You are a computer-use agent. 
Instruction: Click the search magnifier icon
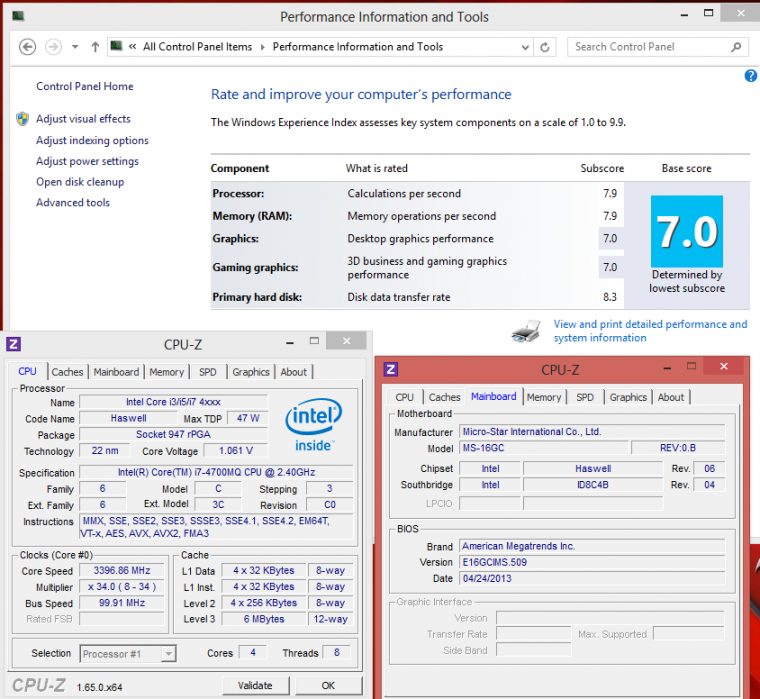(735, 47)
